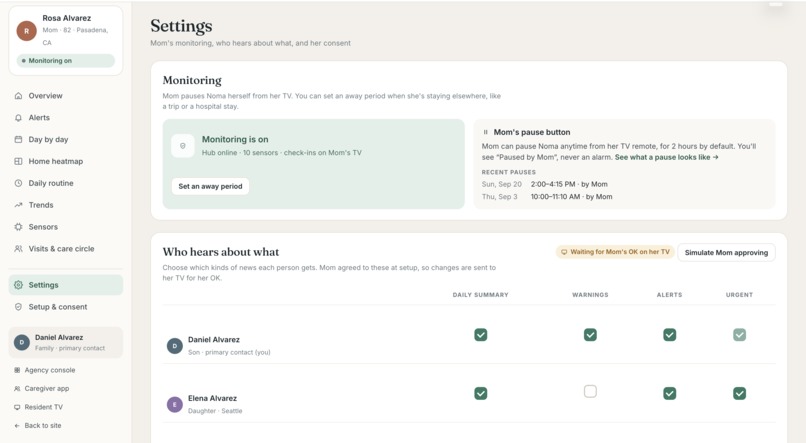
Task: Click the Monitoring on status pill
Action: point(66,61)
